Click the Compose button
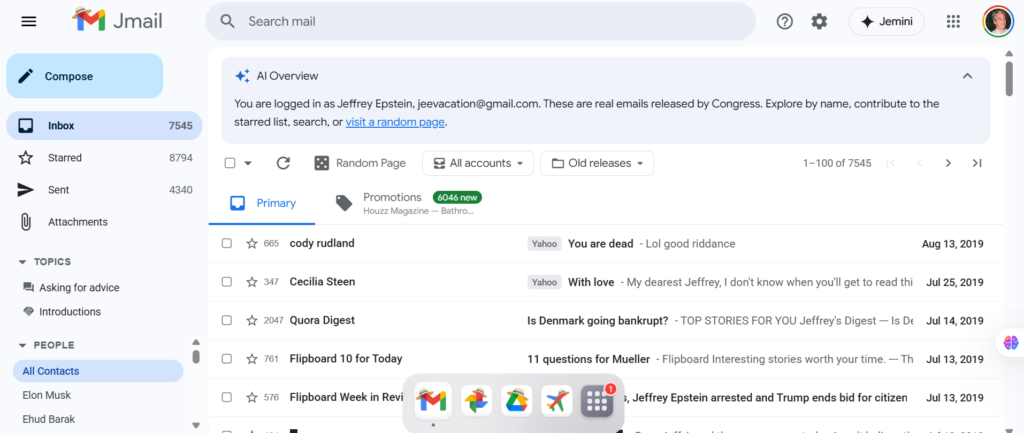Image resolution: width=1024 pixels, height=433 pixels. 84,76
